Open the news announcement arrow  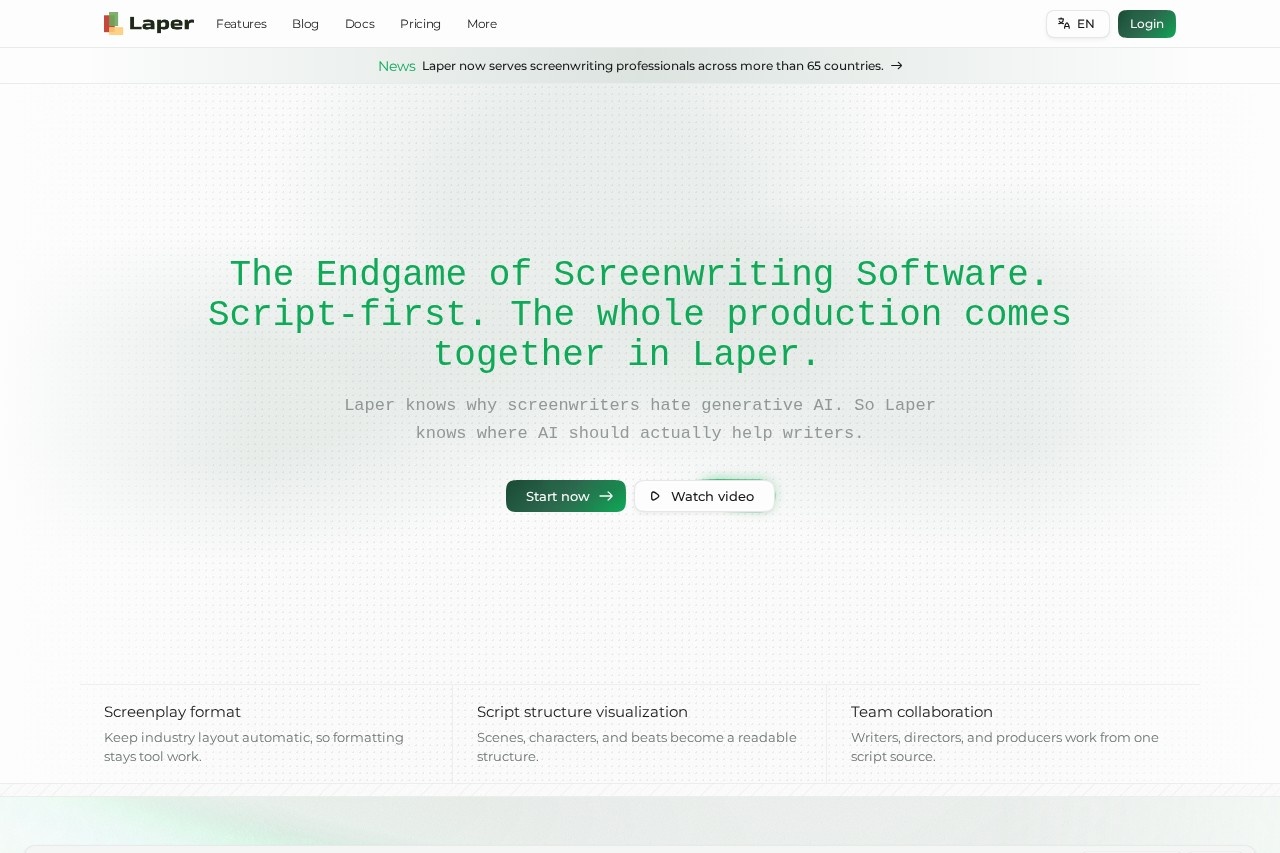(897, 66)
